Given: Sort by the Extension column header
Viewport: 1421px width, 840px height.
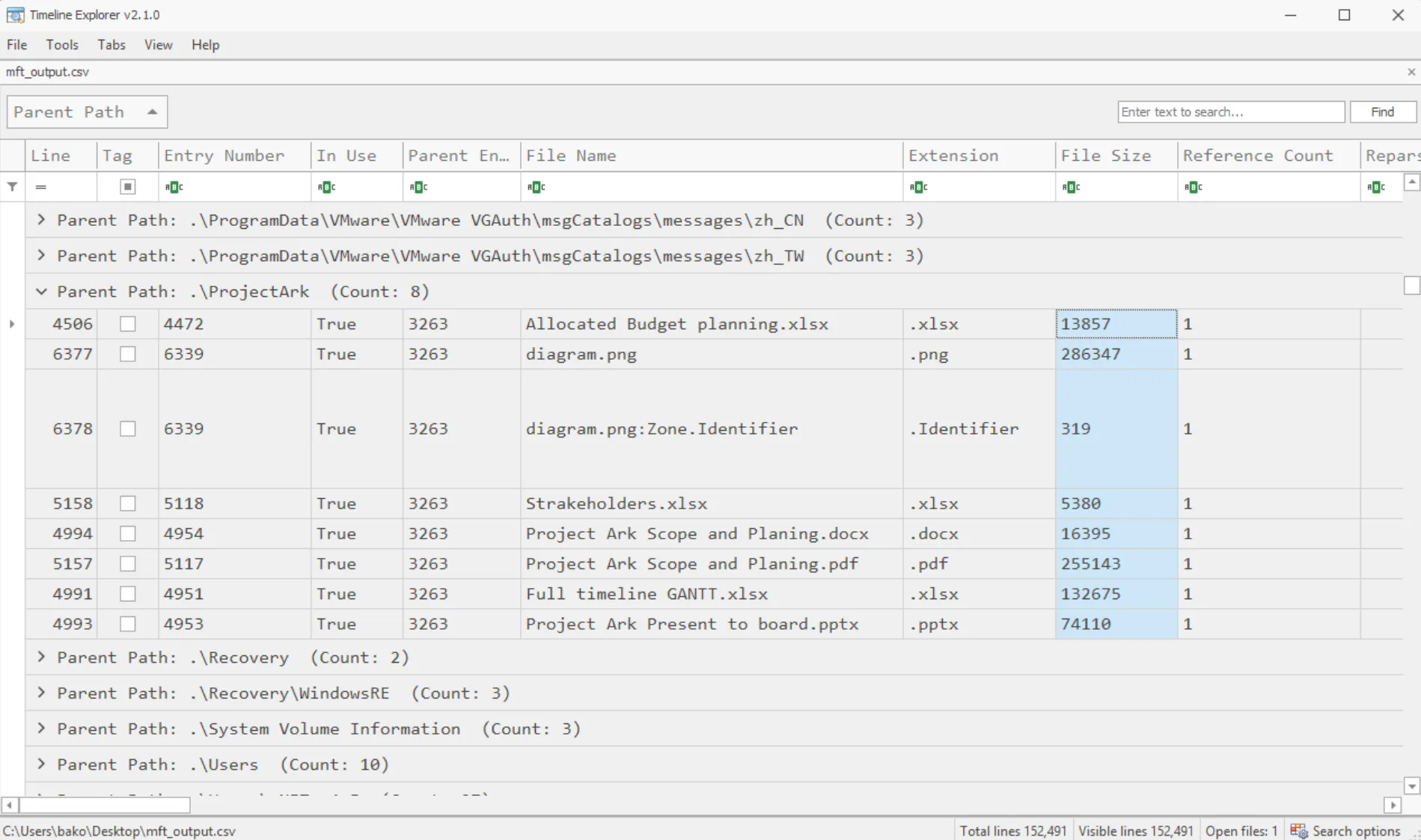Looking at the screenshot, I should tap(979, 156).
